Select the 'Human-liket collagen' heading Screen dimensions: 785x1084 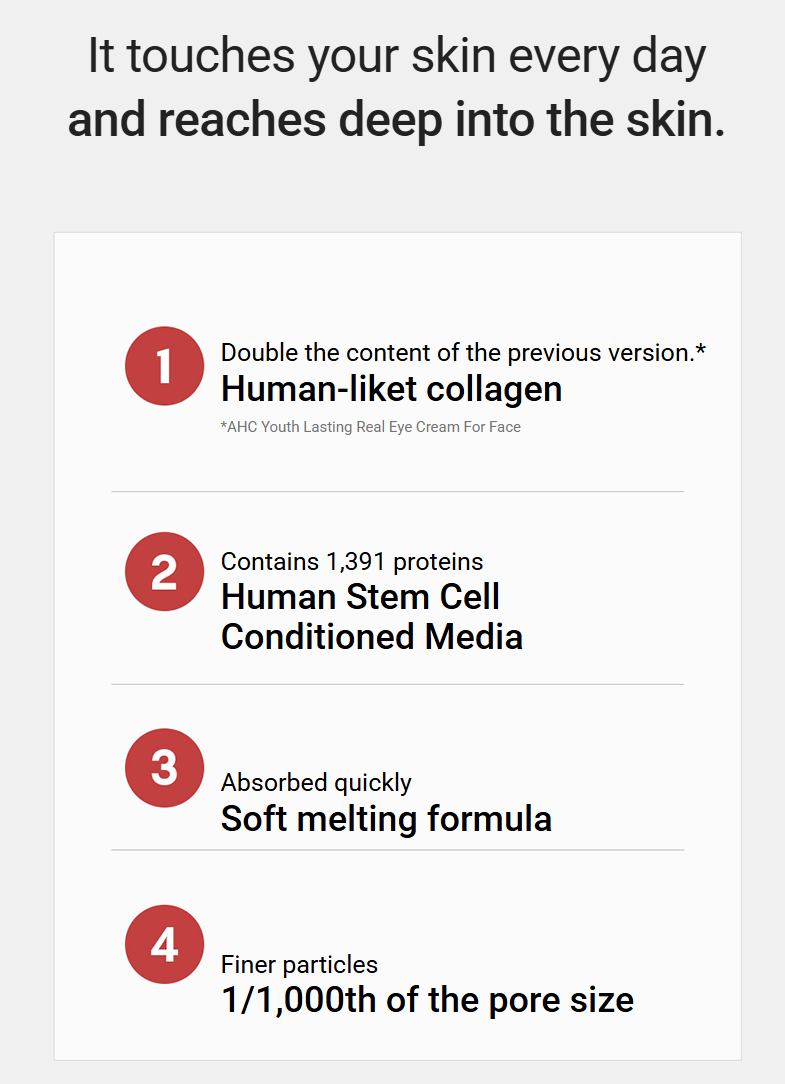coord(391,390)
